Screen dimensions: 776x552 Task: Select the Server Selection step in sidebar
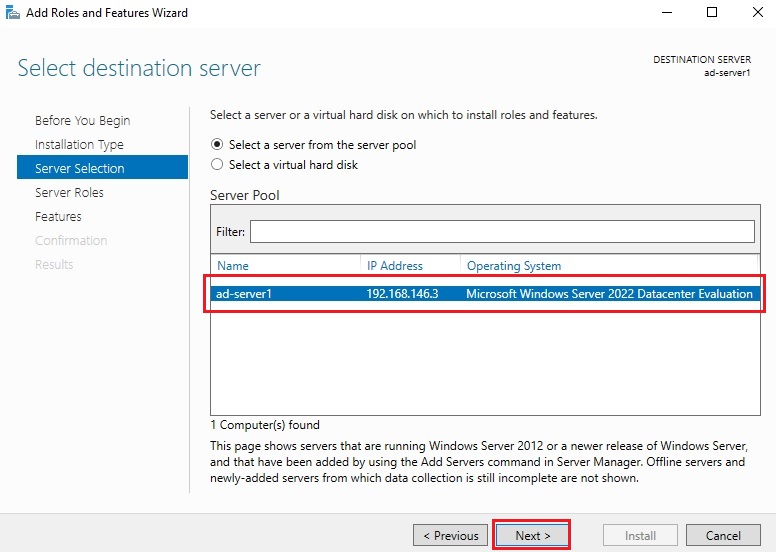pos(80,169)
